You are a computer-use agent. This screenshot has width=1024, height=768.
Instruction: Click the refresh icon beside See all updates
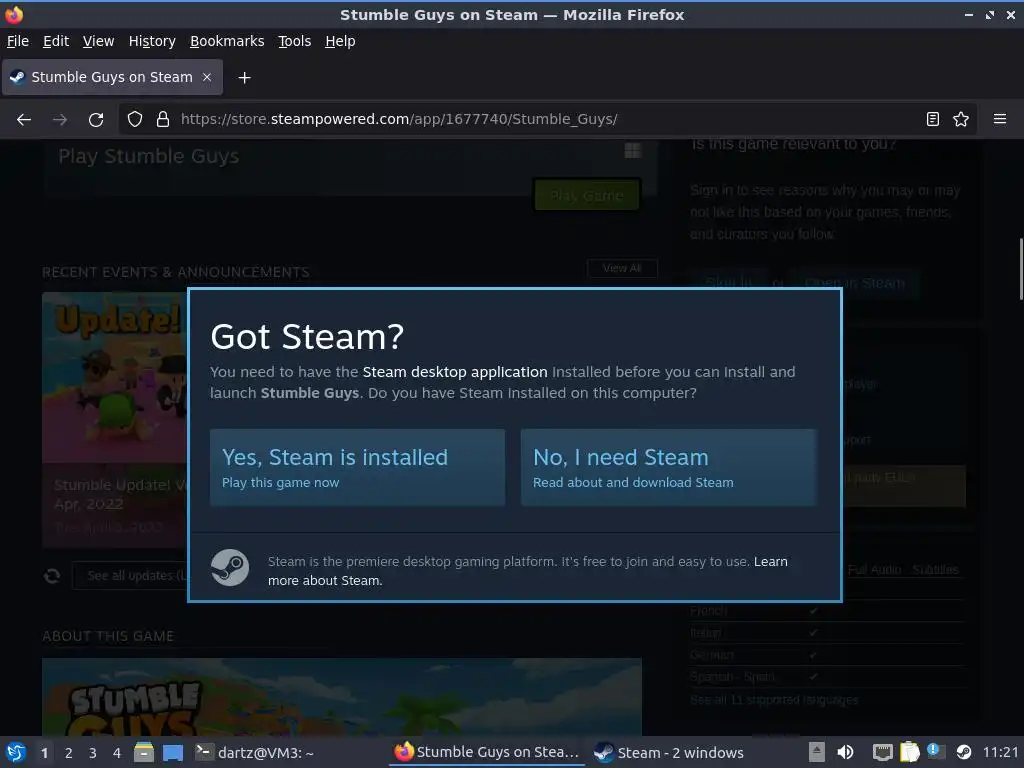[52, 576]
